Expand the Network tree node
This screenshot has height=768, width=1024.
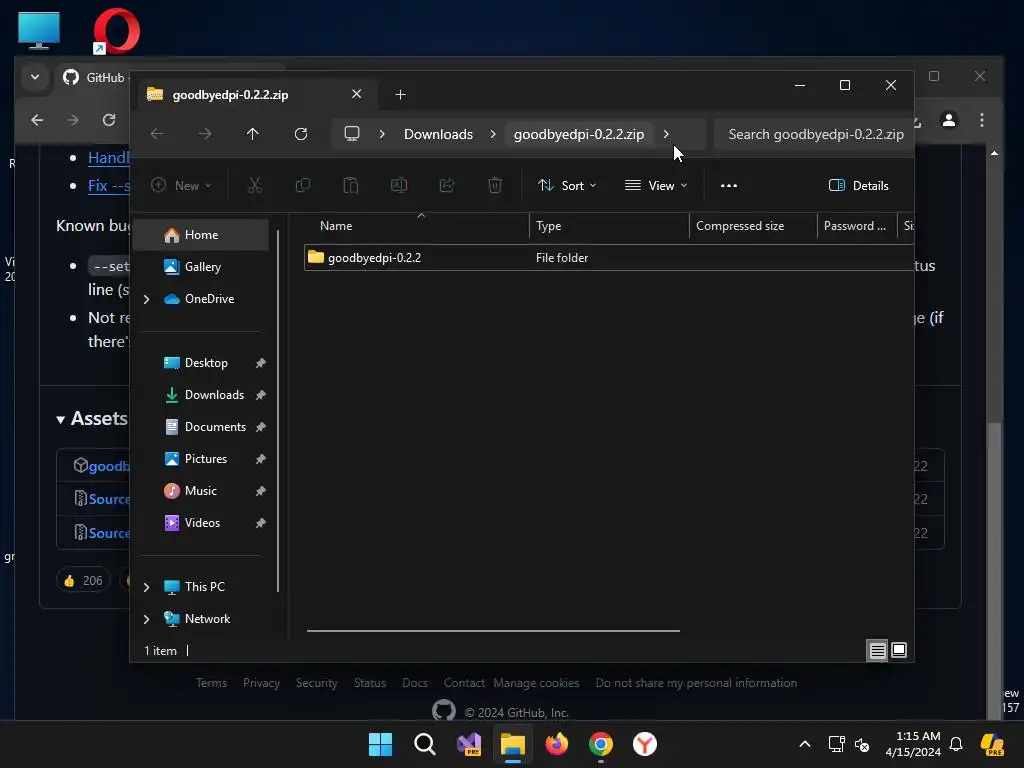[x=147, y=619]
